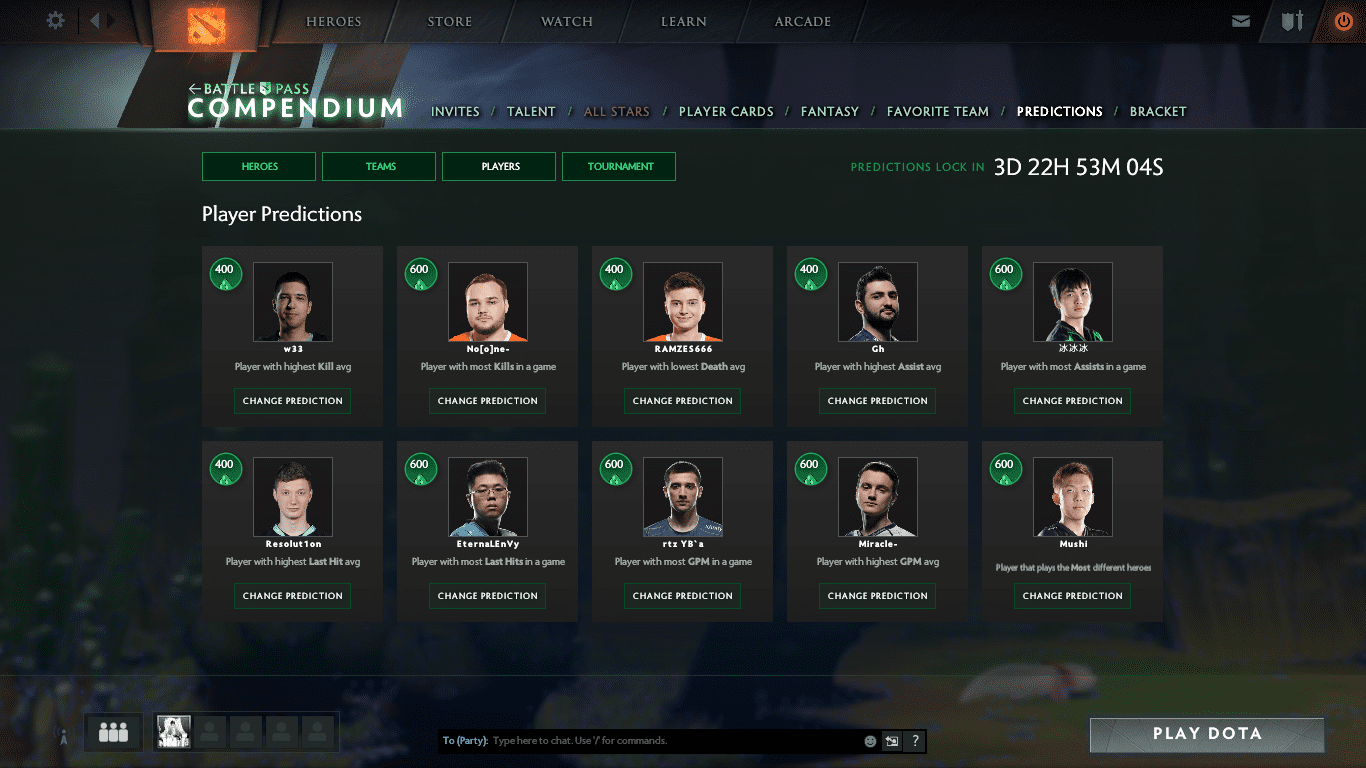Click the Dota 2 logo home icon
Viewport: 1366px width, 768px height.
[x=207, y=23]
